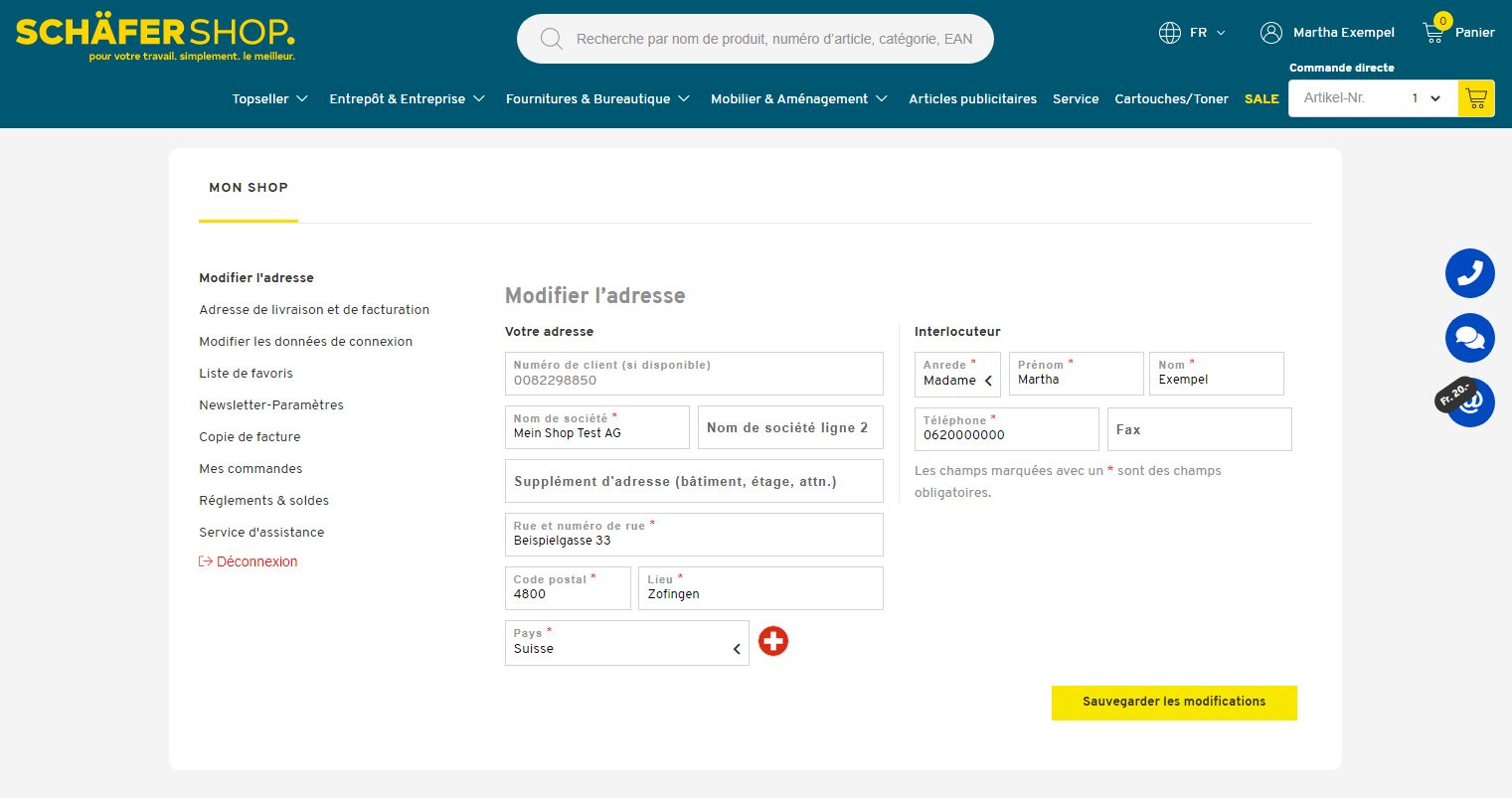Open the SALE menu item

[1261, 98]
